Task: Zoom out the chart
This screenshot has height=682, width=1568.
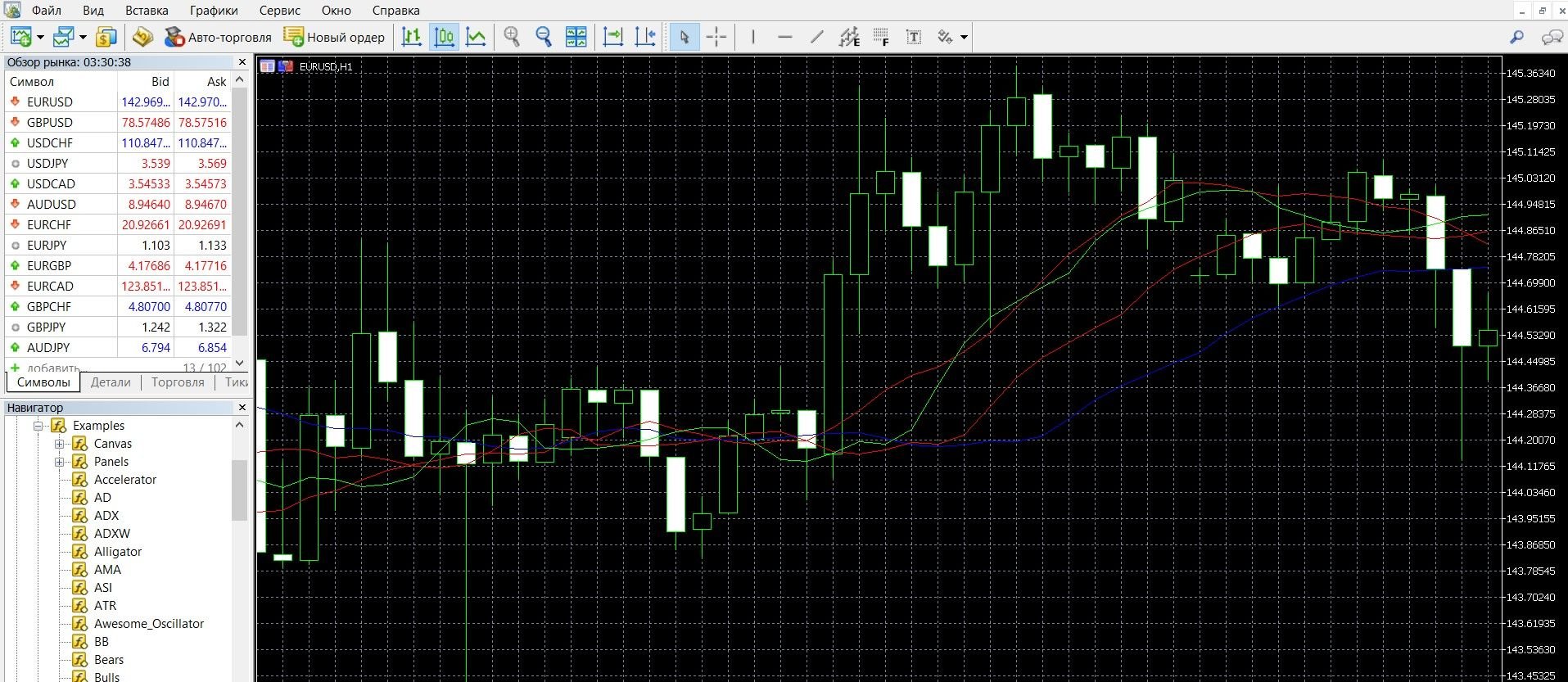Action: click(544, 37)
